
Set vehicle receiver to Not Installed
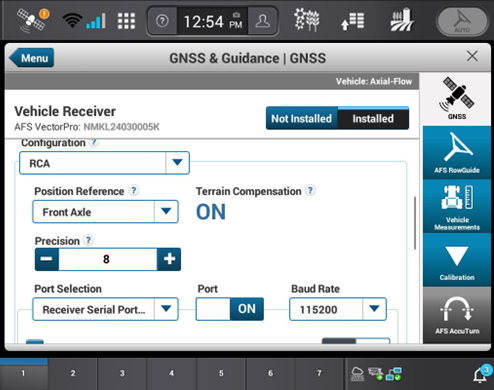(302, 118)
